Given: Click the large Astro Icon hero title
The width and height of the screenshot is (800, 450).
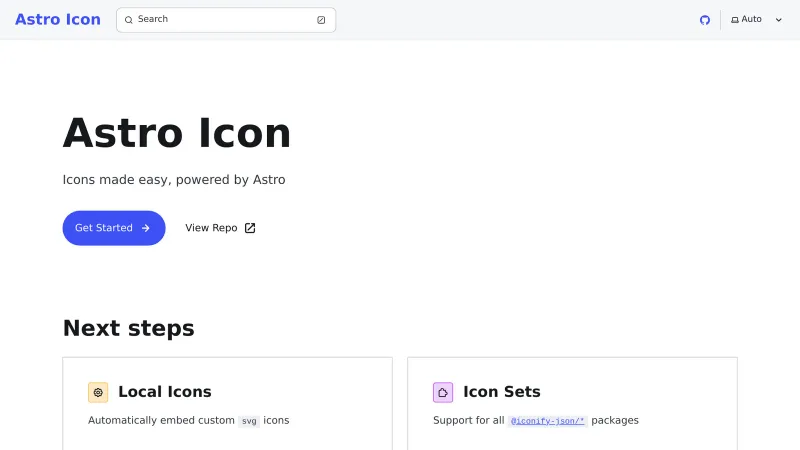Looking at the screenshot, I should pos(177,133).
